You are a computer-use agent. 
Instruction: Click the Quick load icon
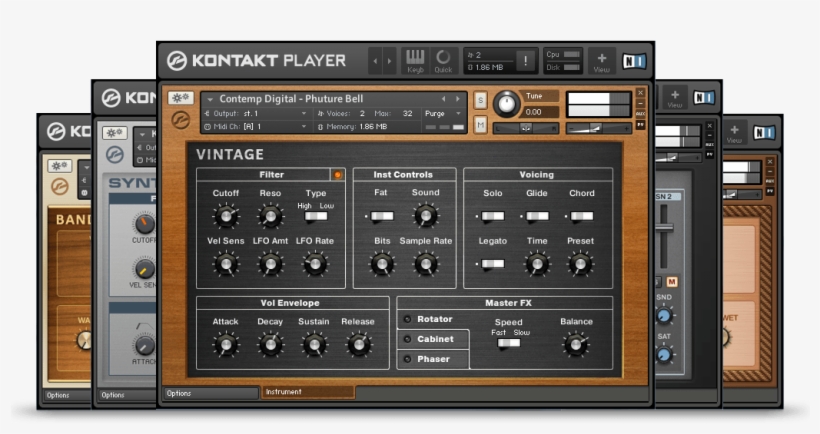pyautogui.click(x=443, y=61)
